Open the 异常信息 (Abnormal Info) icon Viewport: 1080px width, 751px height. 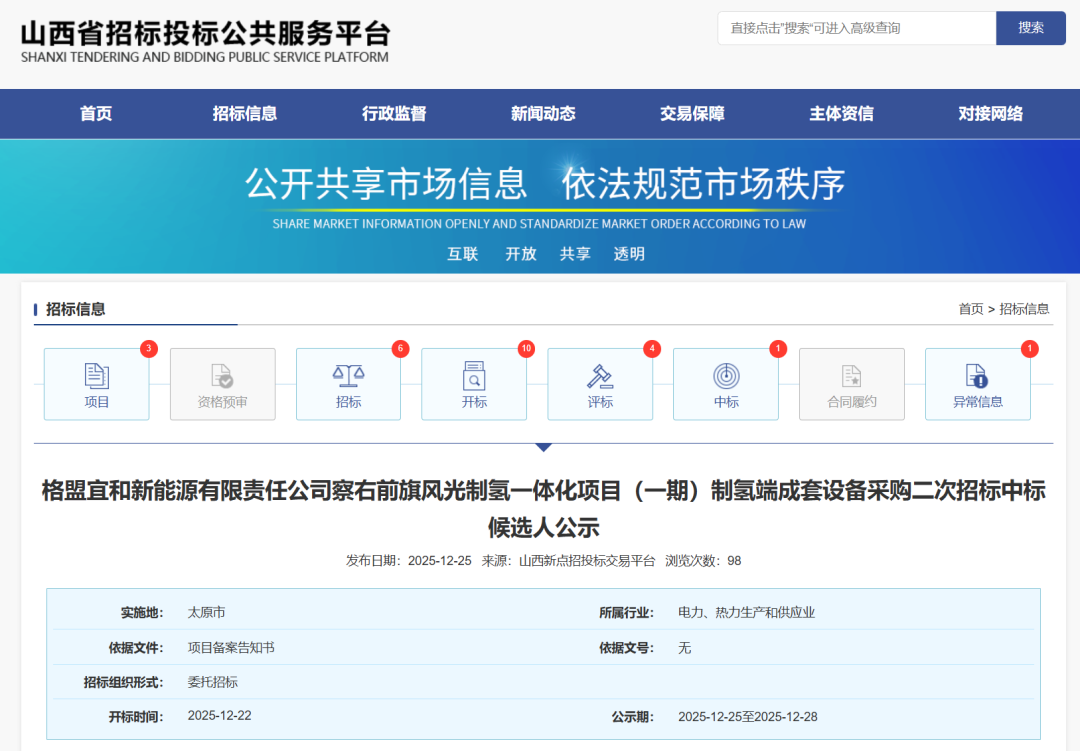pos(978,384)
